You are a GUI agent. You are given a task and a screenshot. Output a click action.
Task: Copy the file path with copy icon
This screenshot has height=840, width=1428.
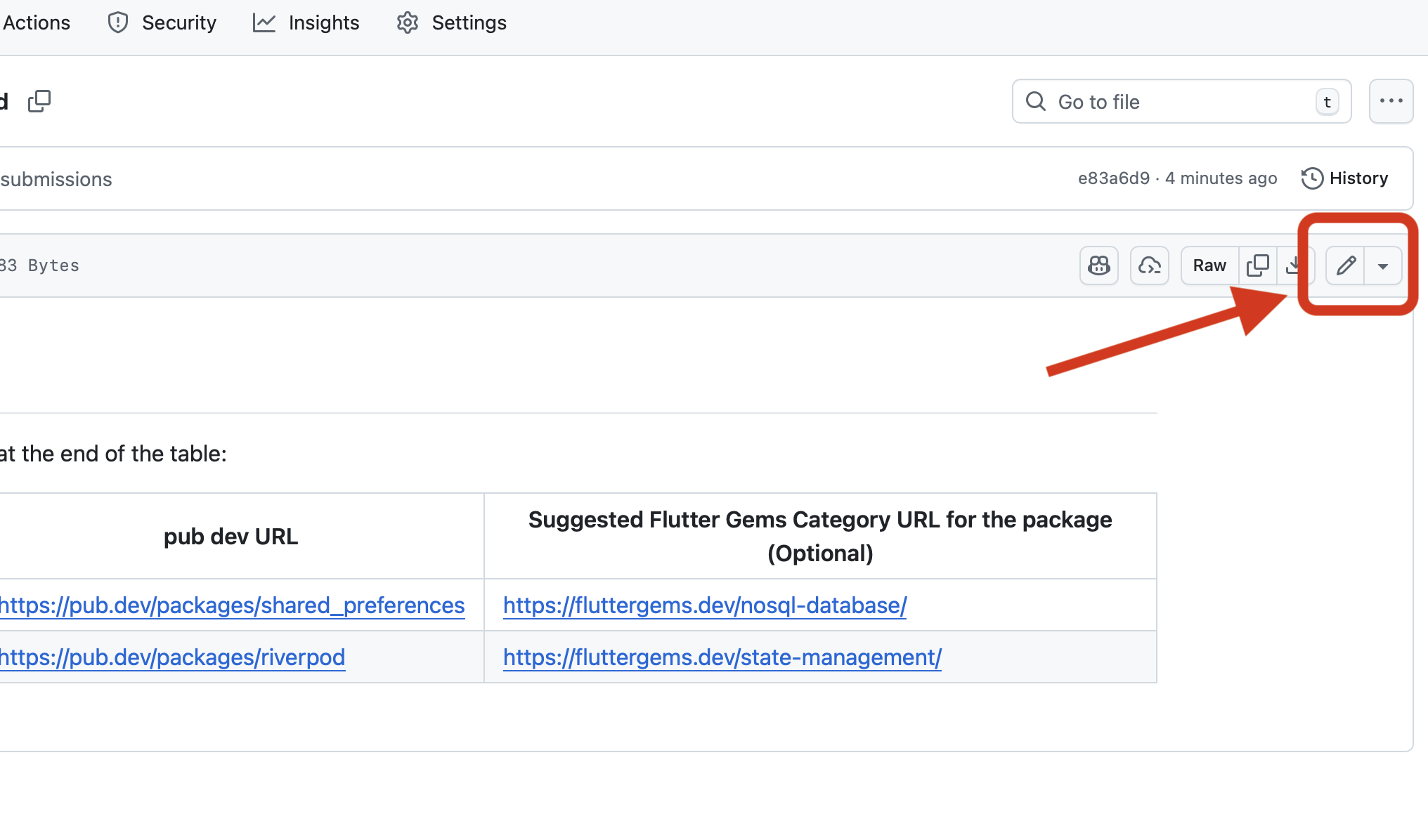[39, 101]
